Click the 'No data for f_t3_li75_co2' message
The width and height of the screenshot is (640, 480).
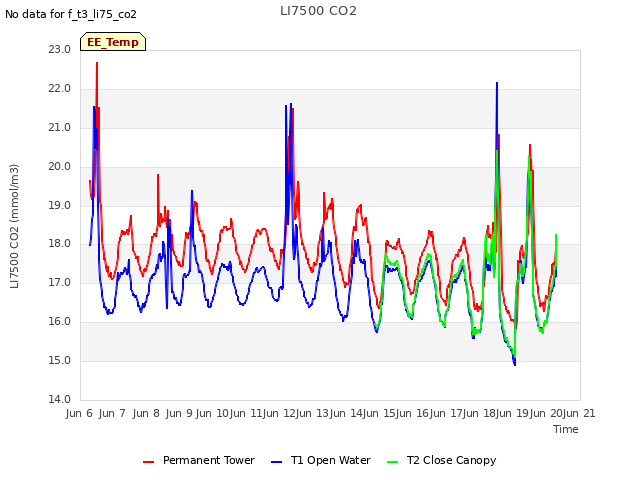click(71, 14)
